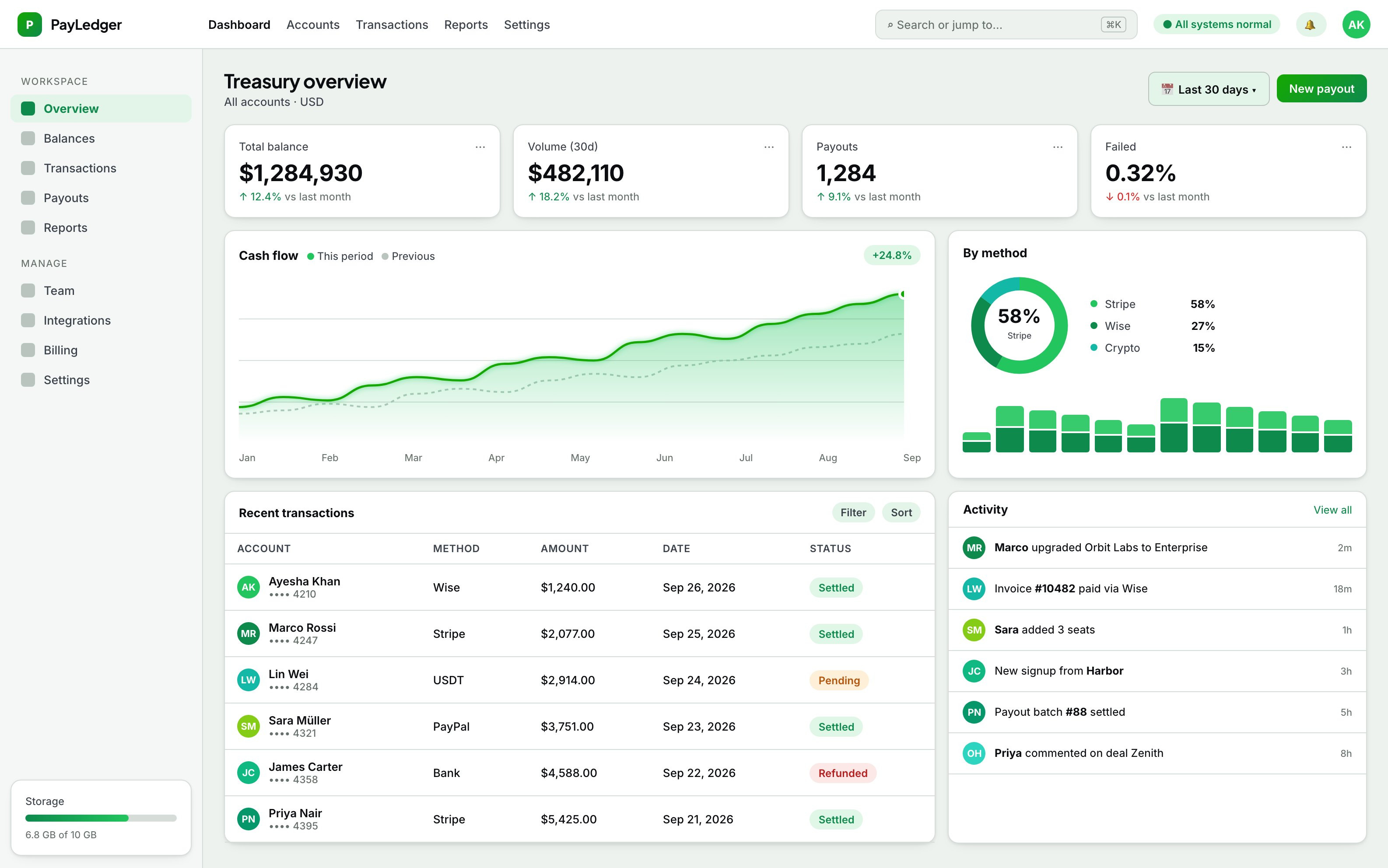Open Settings in the top navigation

pyautogui.click(x=526, y=24)
